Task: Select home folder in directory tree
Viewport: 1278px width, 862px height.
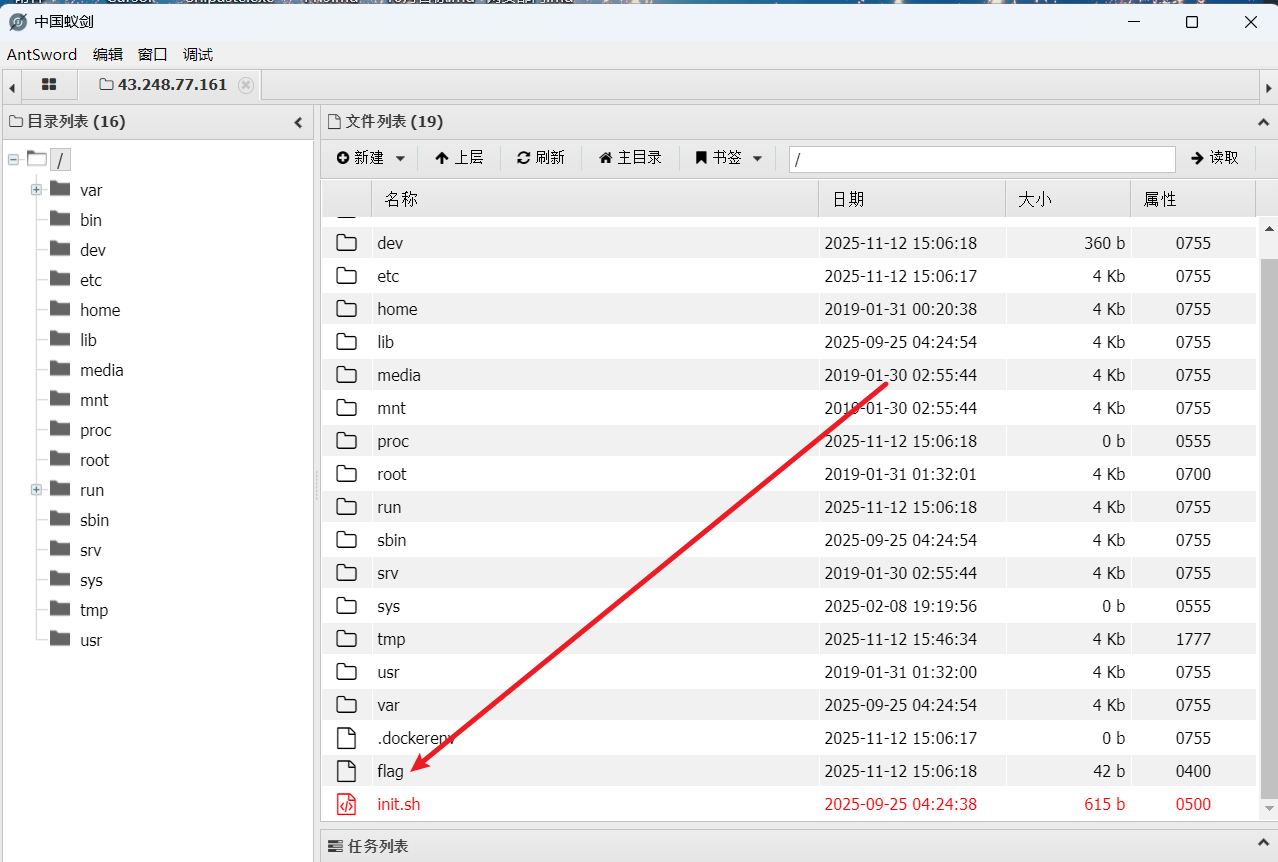Action: (x=100, y=310)
